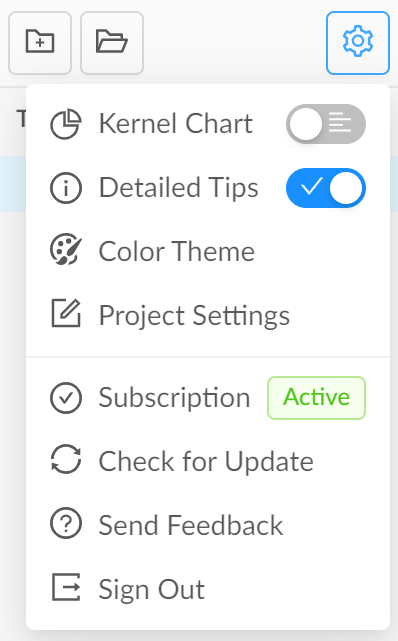
Task: Select the Subscription menu entry
Action: pyautogui.click(x=208, y=398)
